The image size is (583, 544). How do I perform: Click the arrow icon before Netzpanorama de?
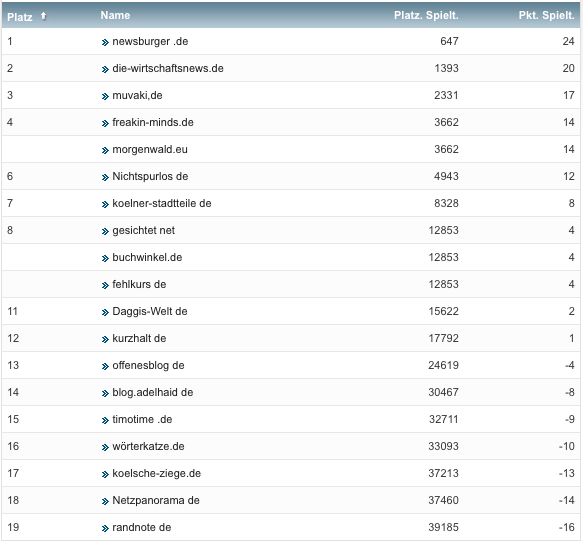click(x=105, y=502)
